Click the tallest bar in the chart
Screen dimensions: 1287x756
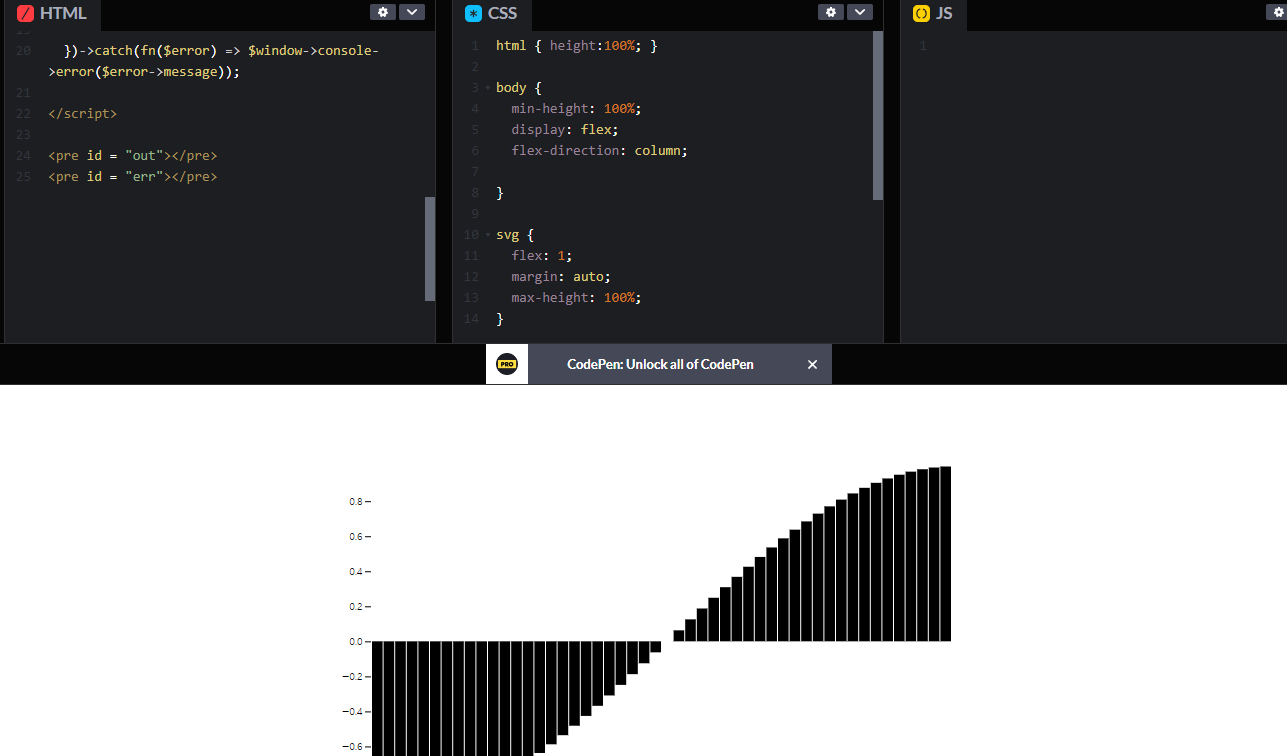945,553
